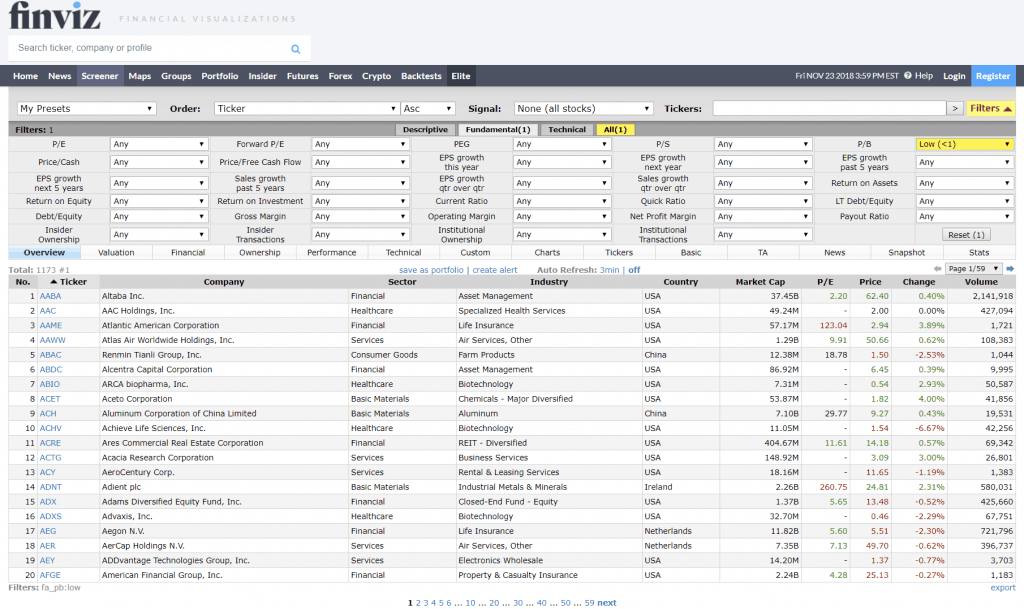1024x609 pixels.
Task: Open Backtests in navigation bar
Action: point(421,76)
